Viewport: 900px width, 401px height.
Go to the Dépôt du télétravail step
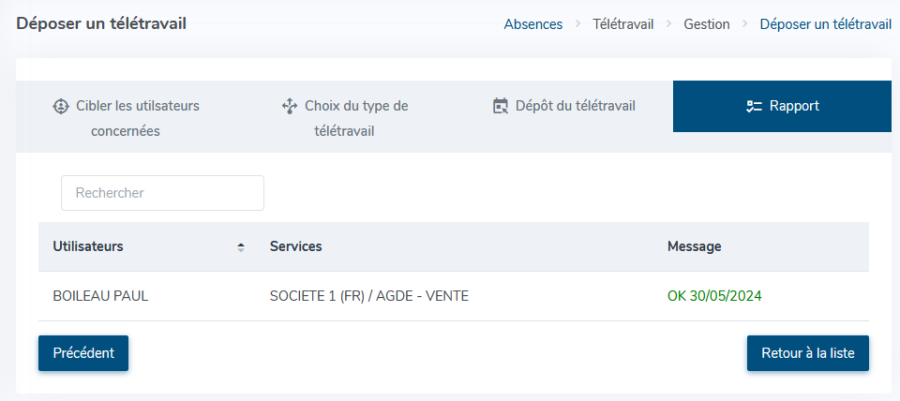(564, 107)
